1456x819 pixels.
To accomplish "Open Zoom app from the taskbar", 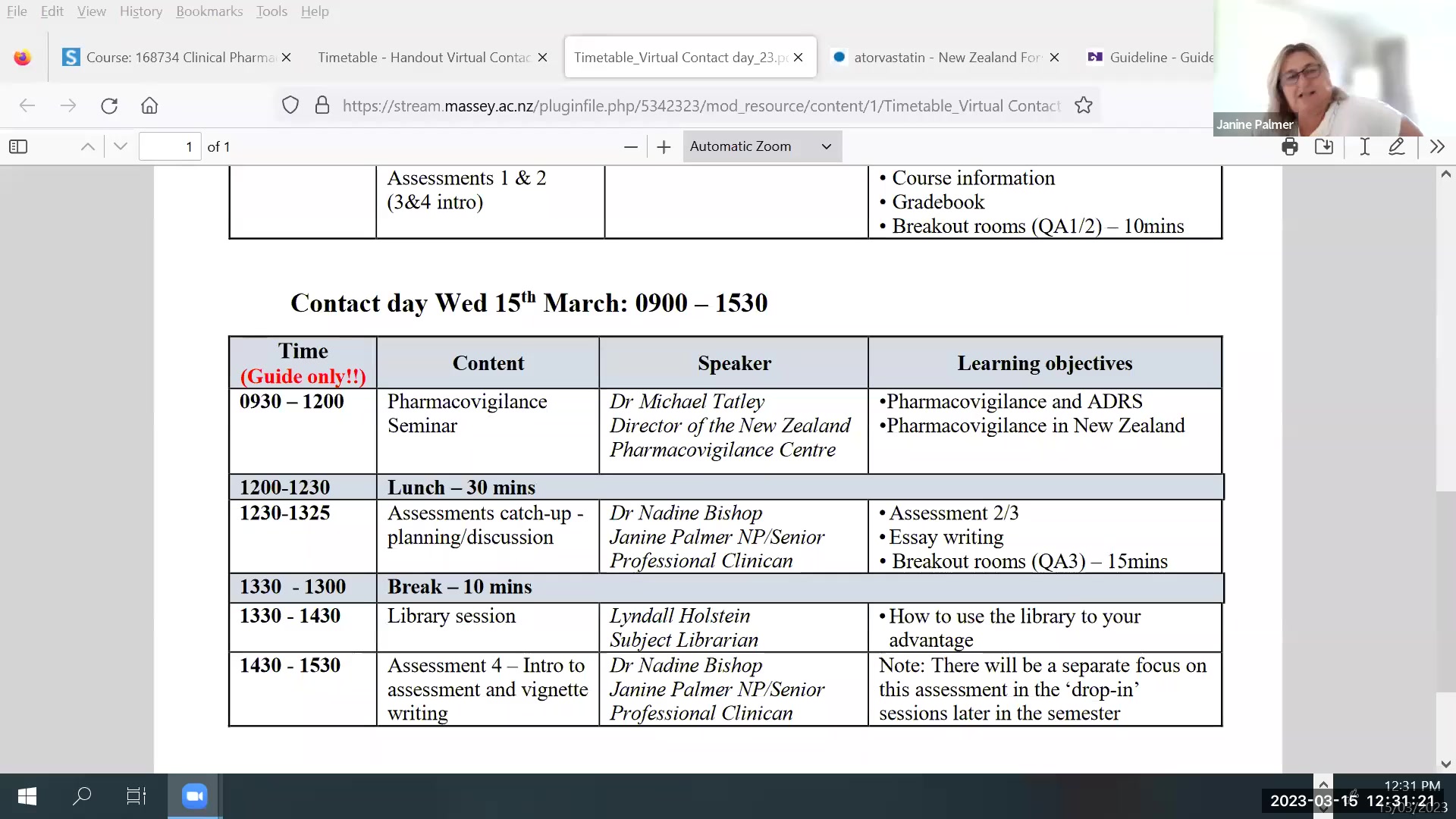I will tap(195, 795).
